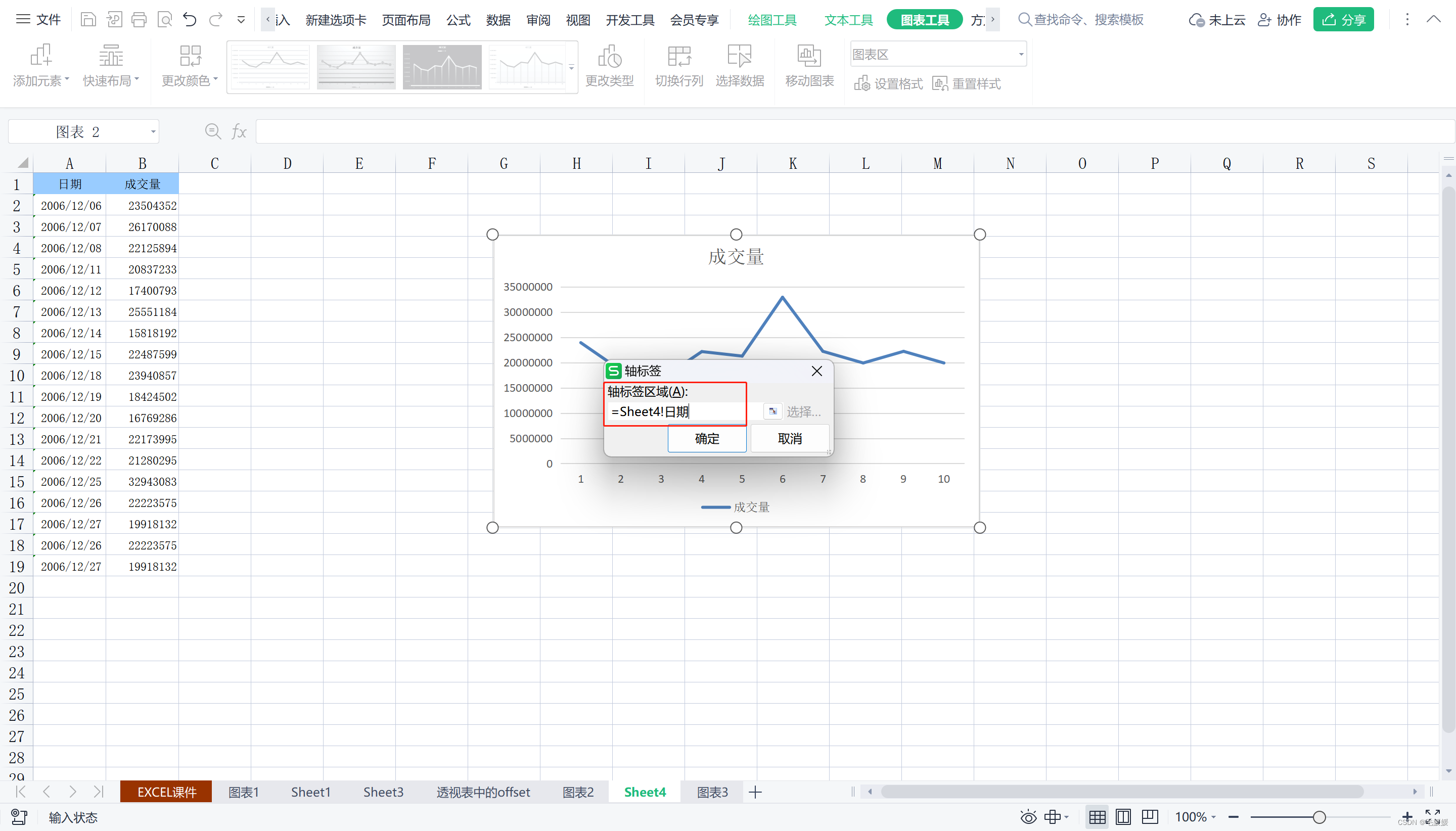Click the fx insert function icon

239,132
